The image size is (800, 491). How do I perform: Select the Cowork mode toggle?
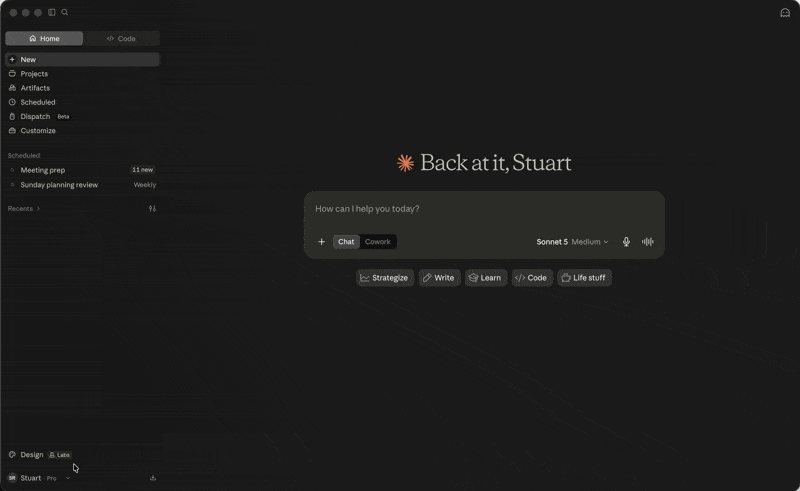point(378,242)
